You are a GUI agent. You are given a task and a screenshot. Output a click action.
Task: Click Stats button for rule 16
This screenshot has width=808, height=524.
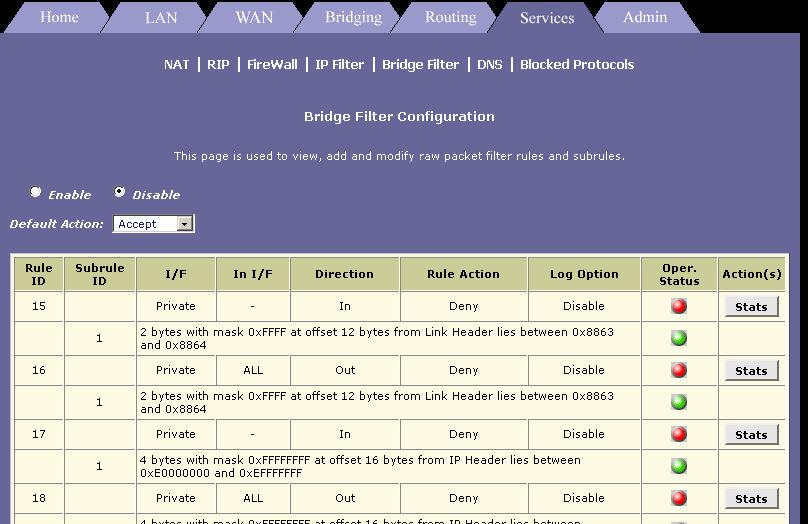[751, 370]
